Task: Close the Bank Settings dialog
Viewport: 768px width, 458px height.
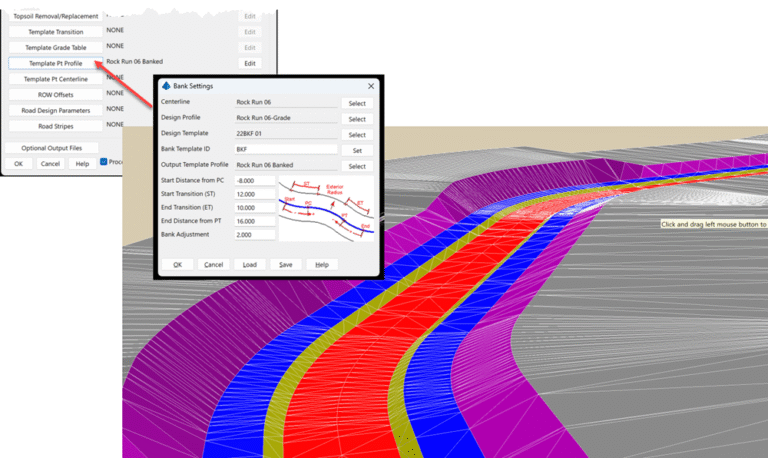Action: (x=371, y=86)
